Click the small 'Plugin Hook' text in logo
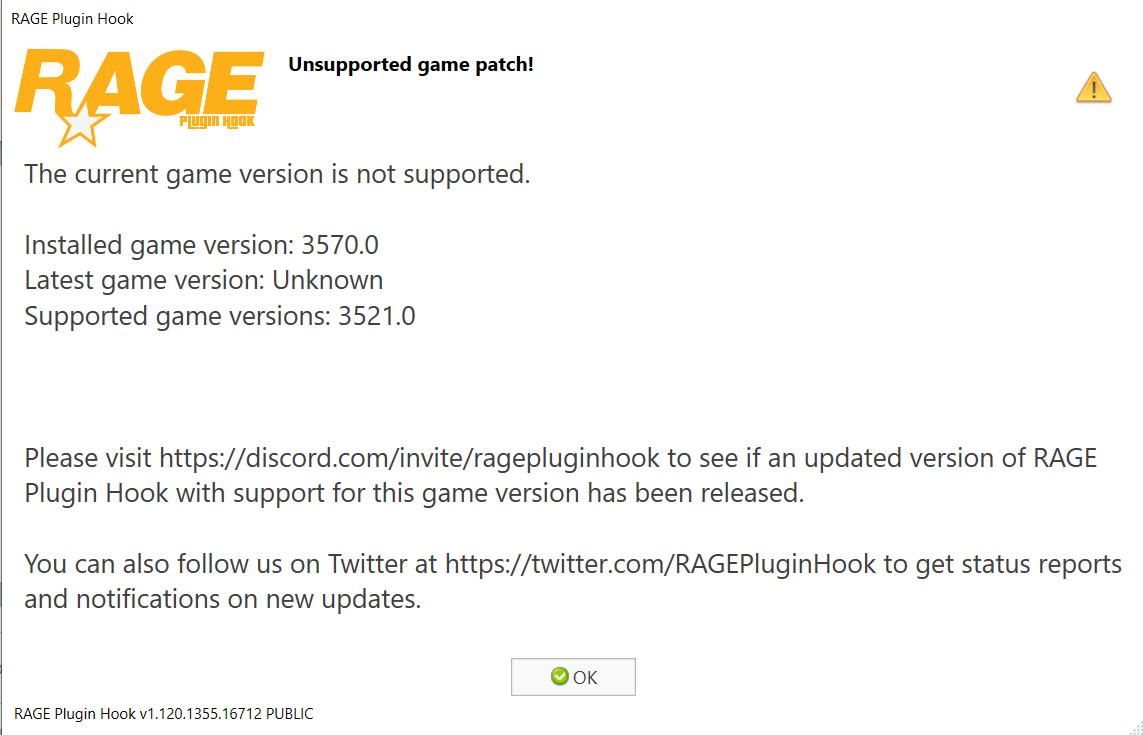The image size is (1143, 735). [x=217, y=121]
